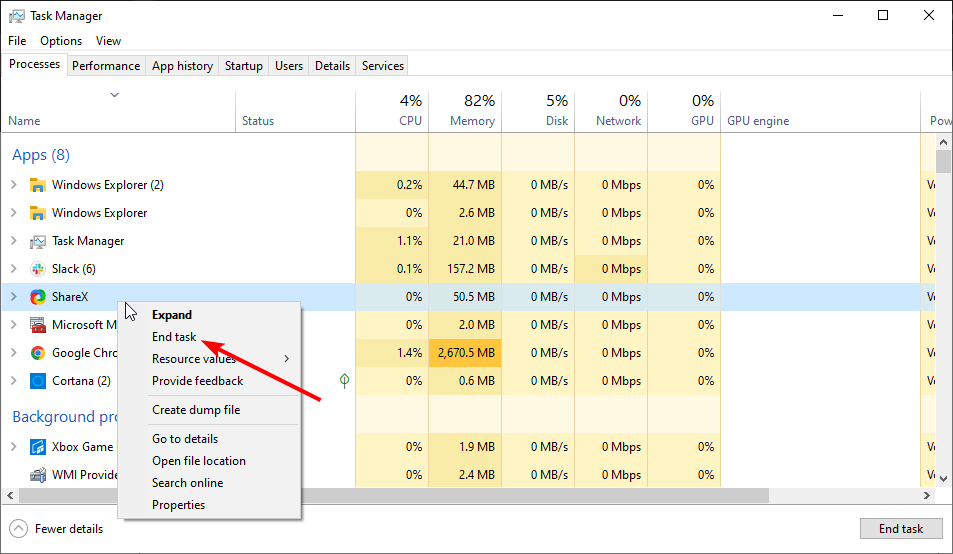This screenshot has height=554, width=953.
Task: Click the WMI Provider process icon
Action: (x=38, y=475)
